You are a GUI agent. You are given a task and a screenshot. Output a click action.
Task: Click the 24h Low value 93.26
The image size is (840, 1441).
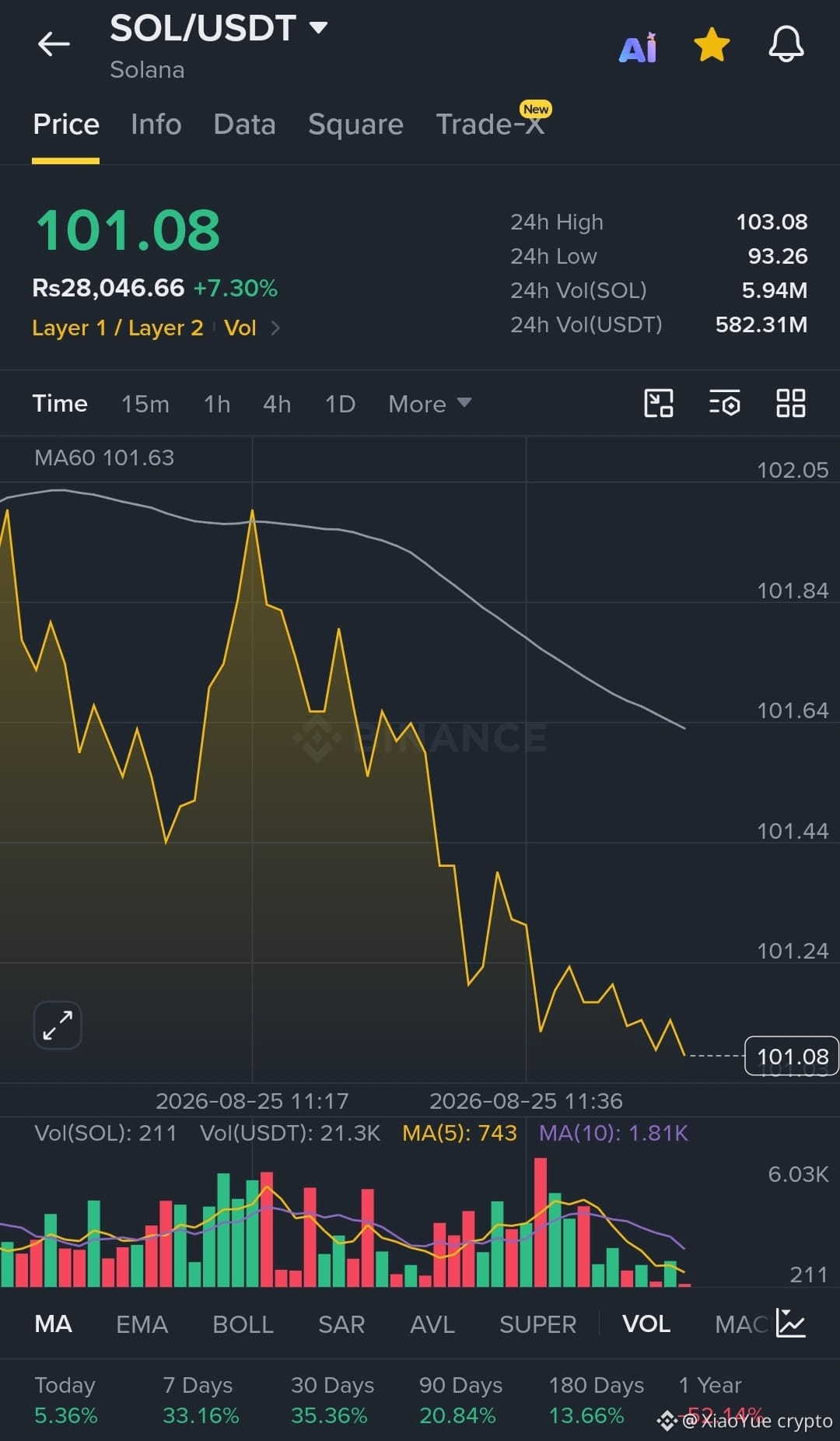pos(778,257)
